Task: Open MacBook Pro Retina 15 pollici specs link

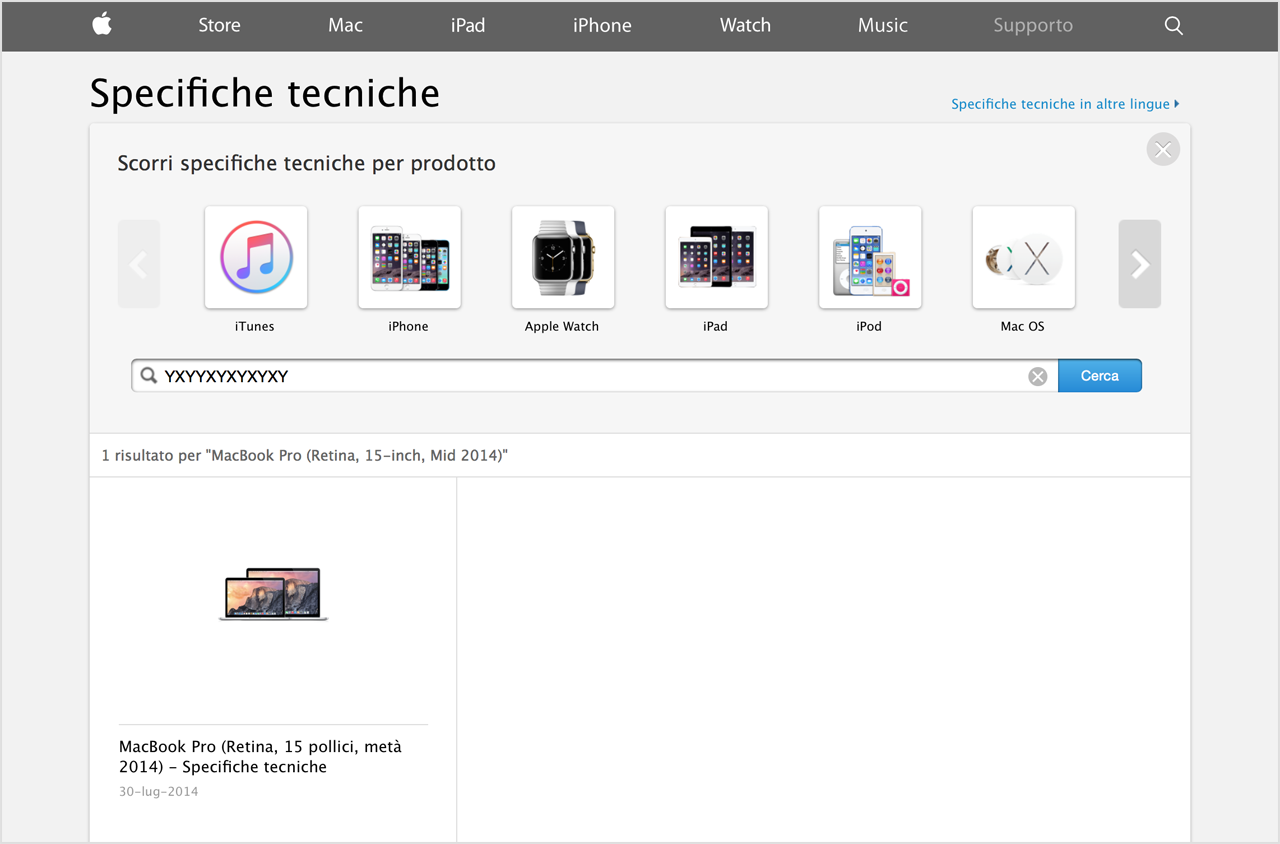Action: pyautogui.click(x=260, y=757)
